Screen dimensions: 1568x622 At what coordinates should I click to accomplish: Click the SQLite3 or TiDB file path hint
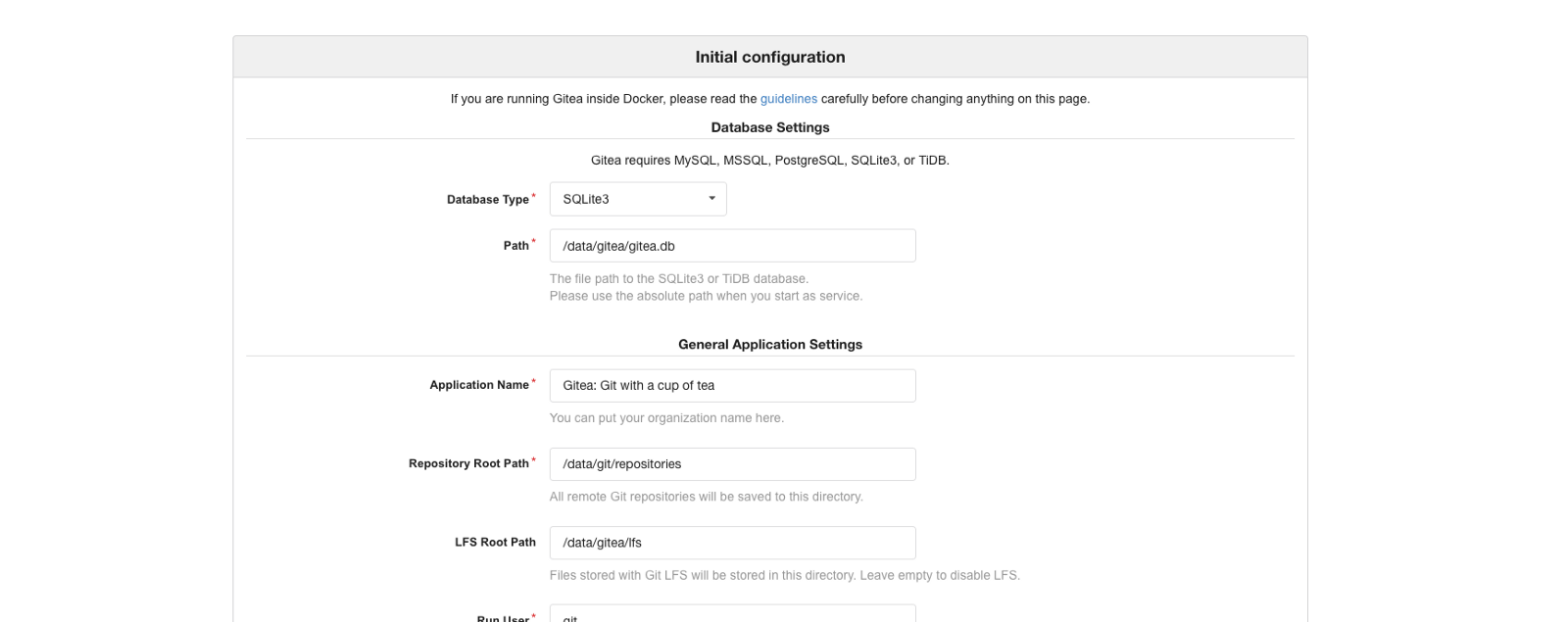point(678,279)
